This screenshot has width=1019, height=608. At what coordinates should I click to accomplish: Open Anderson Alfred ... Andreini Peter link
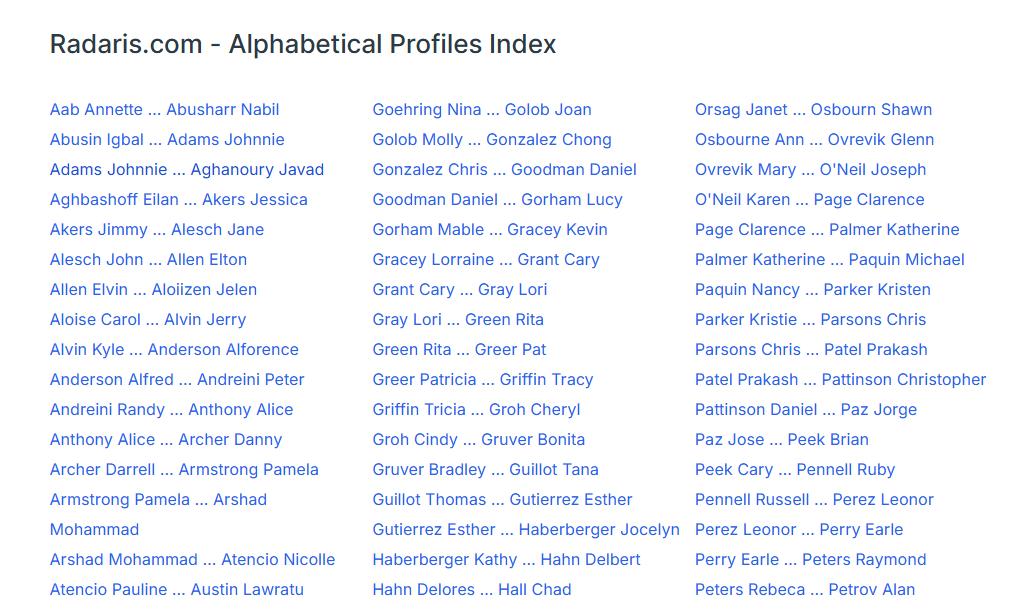click(177, 380)
